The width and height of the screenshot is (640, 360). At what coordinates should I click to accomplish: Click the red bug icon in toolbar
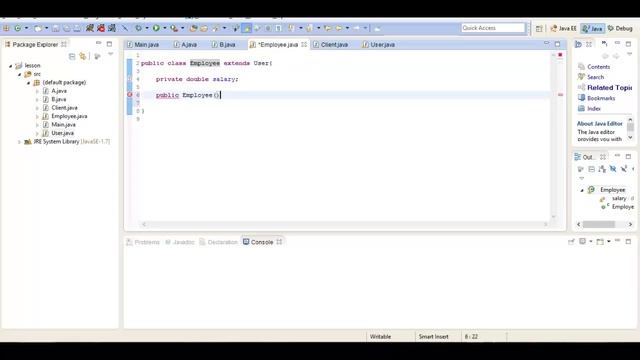pos(101,28)
